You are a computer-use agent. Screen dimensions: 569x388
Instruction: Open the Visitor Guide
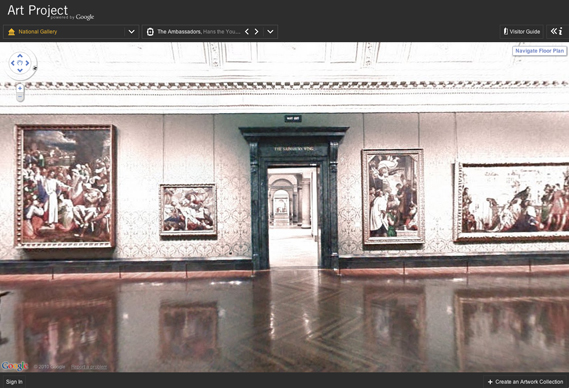[521, 32]
